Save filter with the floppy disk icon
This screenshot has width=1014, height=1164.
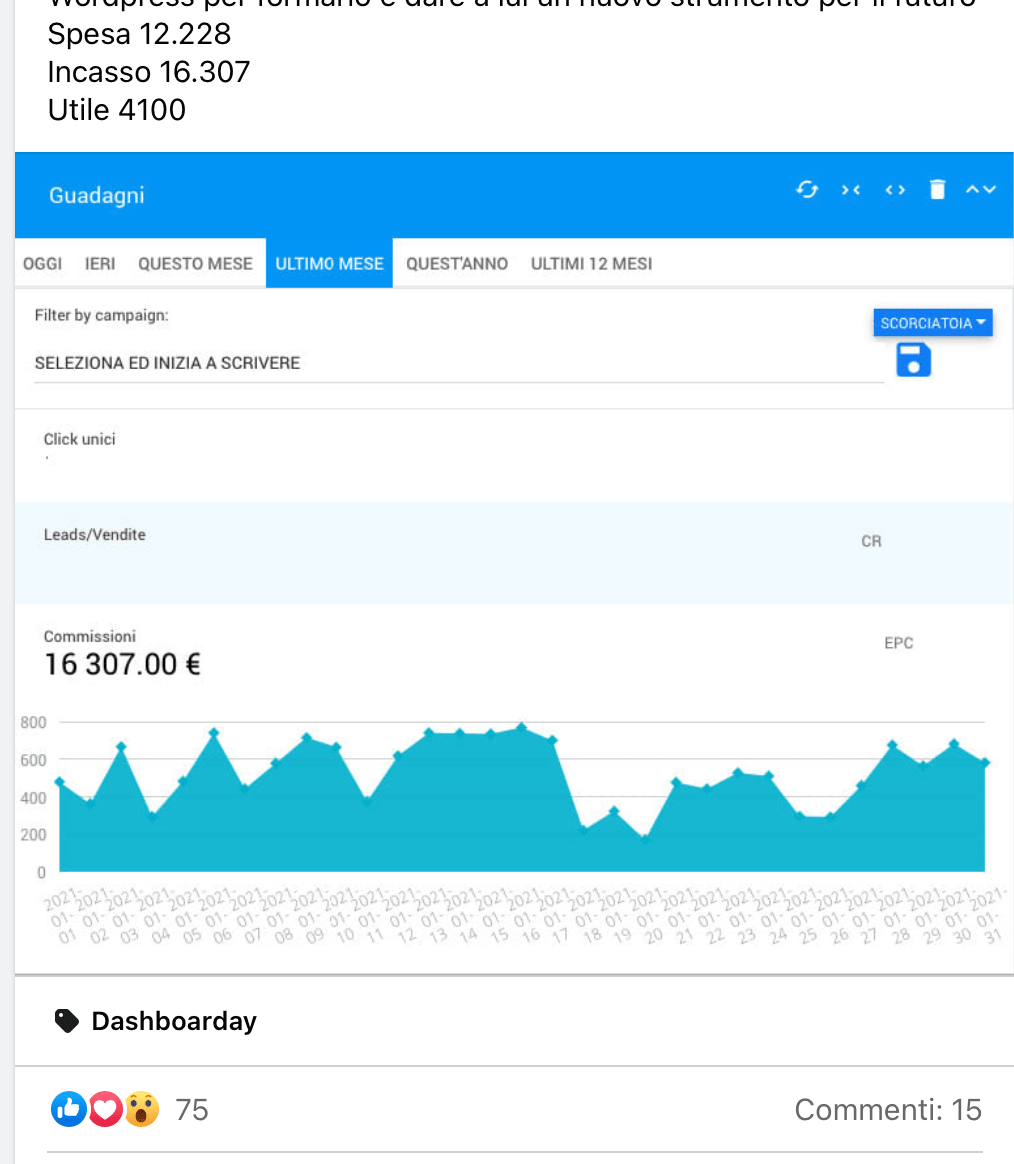tap(913, 360)
